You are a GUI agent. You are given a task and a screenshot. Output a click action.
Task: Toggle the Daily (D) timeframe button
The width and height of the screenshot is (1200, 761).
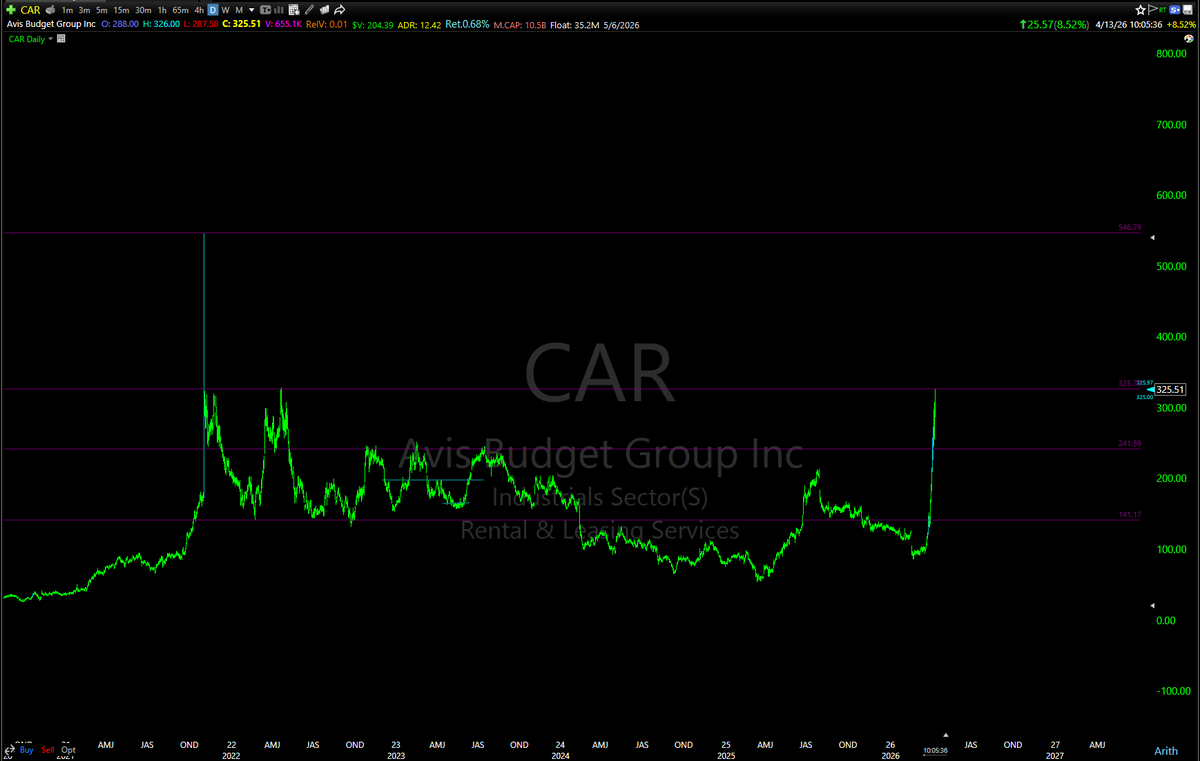212,10
